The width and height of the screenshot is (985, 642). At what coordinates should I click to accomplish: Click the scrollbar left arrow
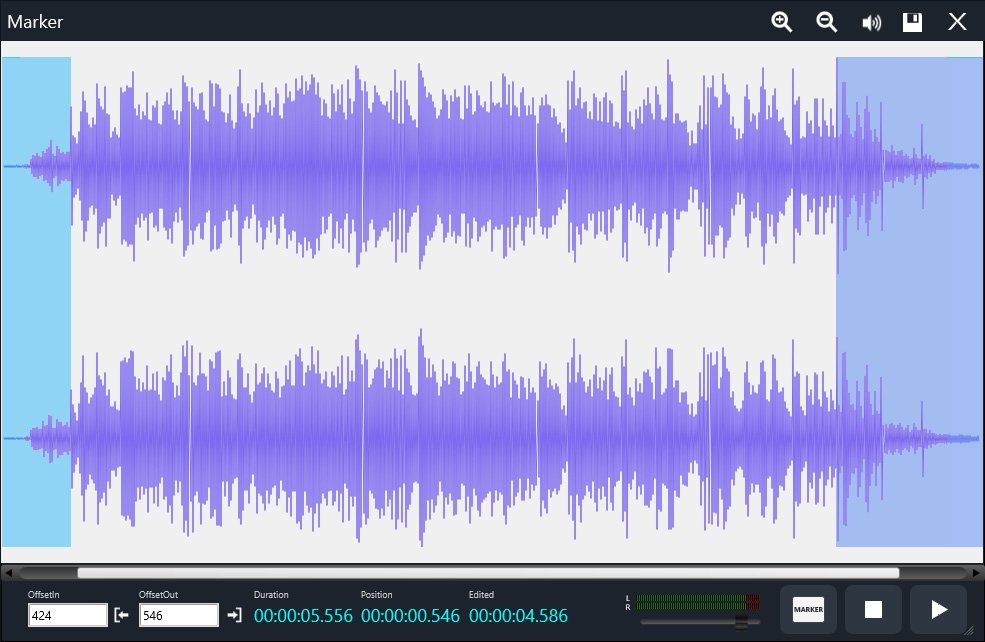pyautogui.click(x=8, y=573)
